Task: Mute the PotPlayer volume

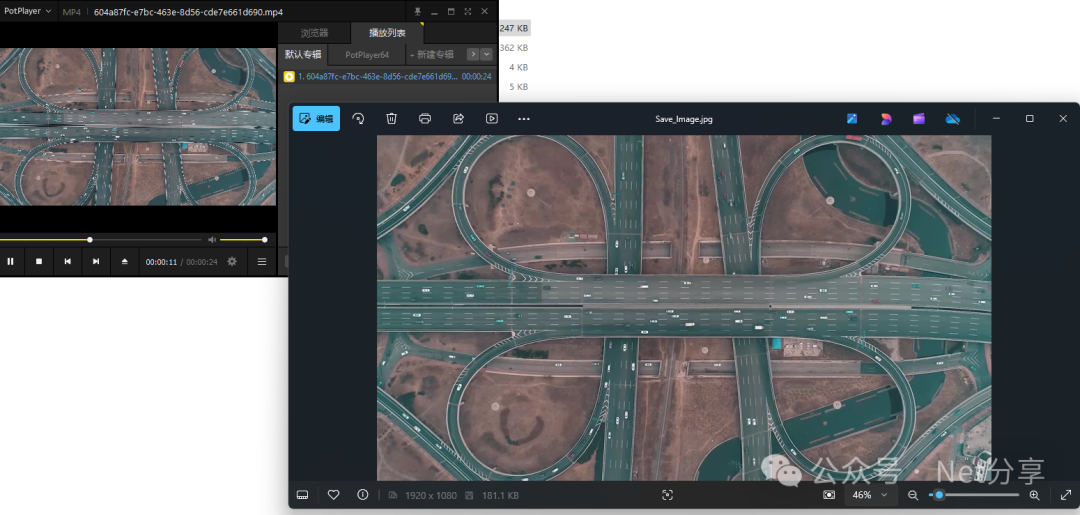Action: tap(211, 240)
